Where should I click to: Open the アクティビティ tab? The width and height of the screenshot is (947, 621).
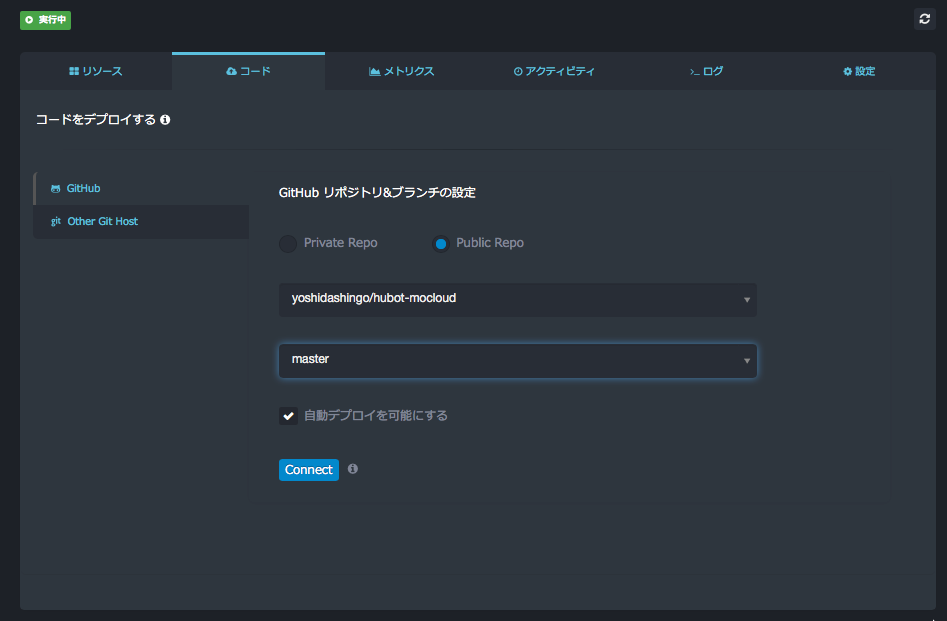pos(554,71)
